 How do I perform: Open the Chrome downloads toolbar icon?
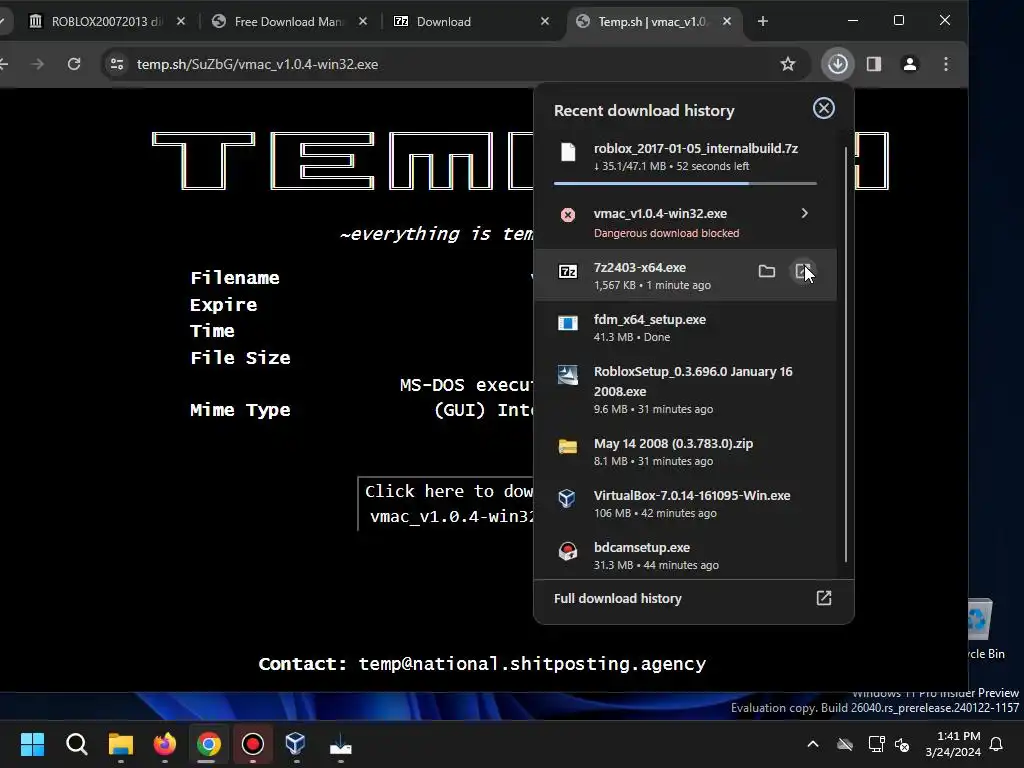838,64
